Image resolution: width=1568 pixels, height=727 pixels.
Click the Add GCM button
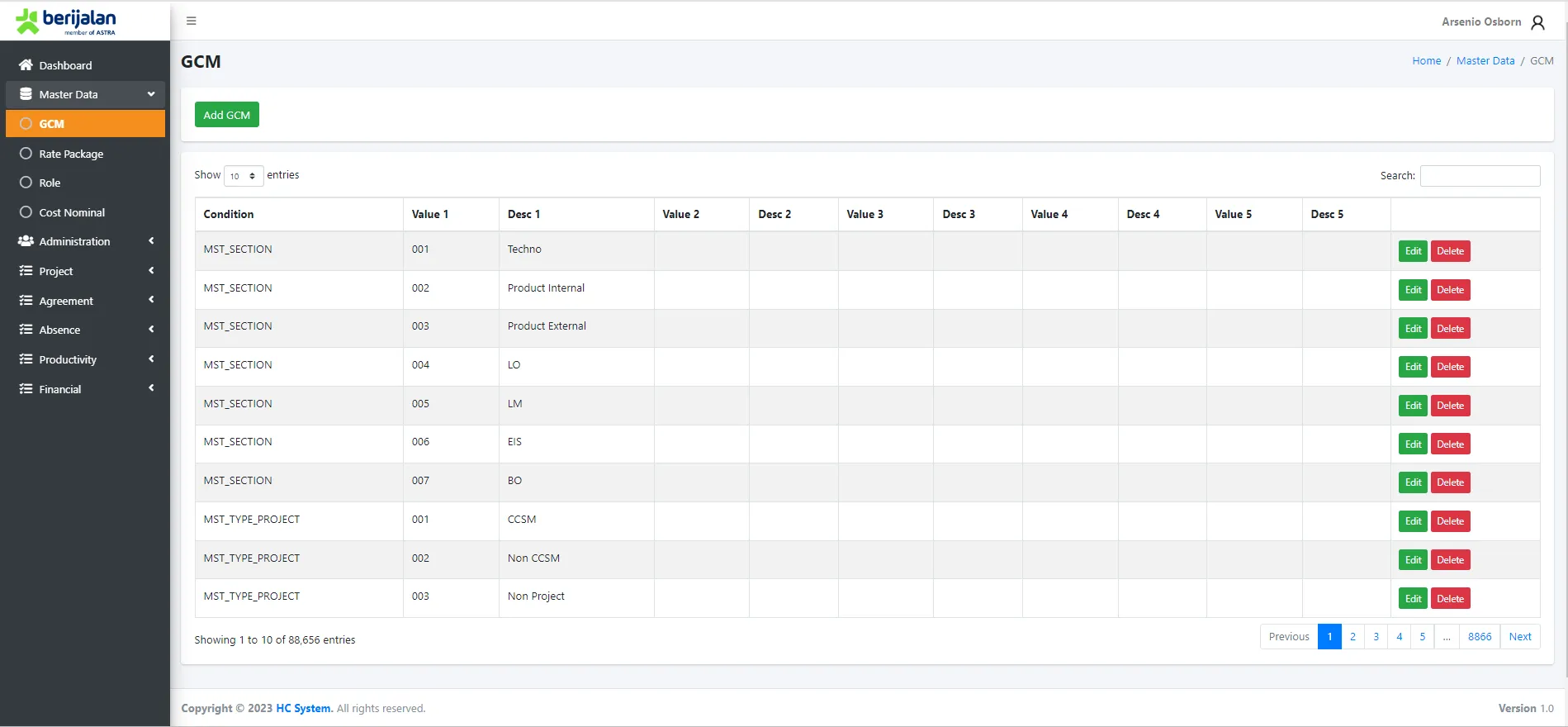227,115
